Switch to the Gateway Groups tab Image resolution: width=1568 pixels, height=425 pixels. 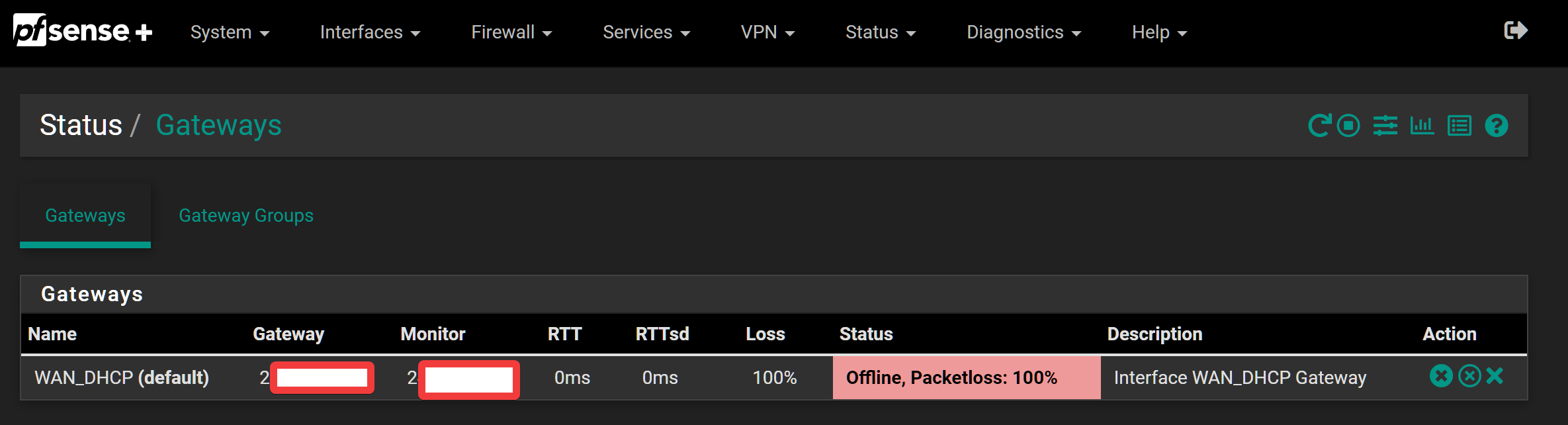(x=246, y=215)
